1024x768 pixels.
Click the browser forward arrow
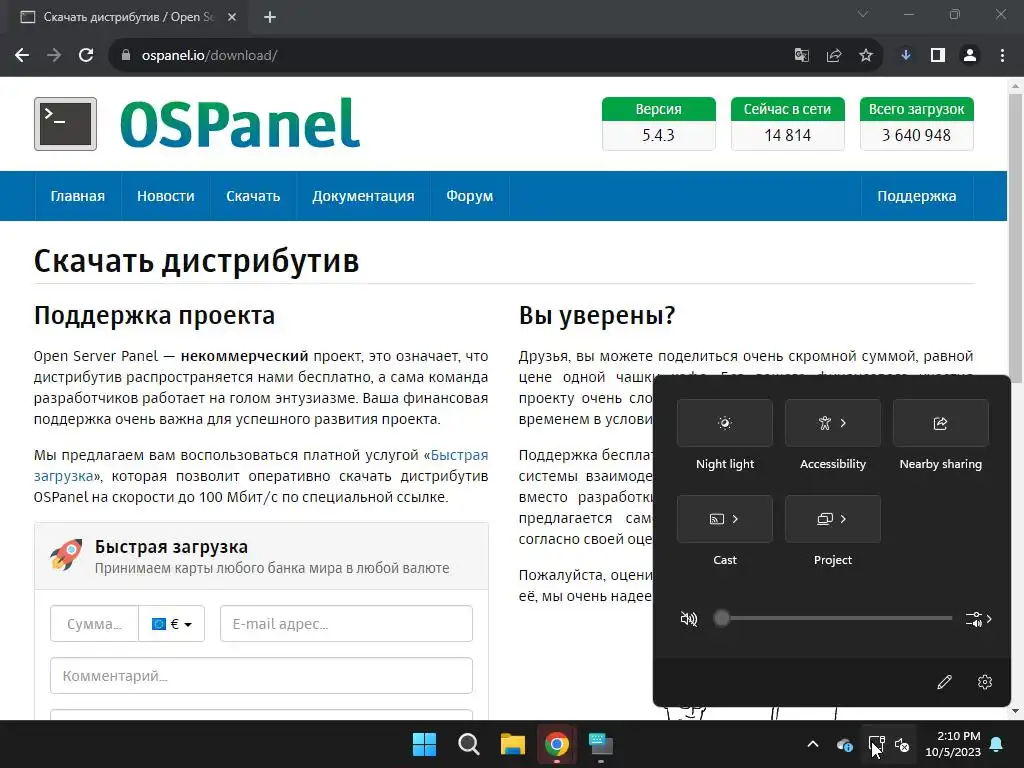(54, 56)
